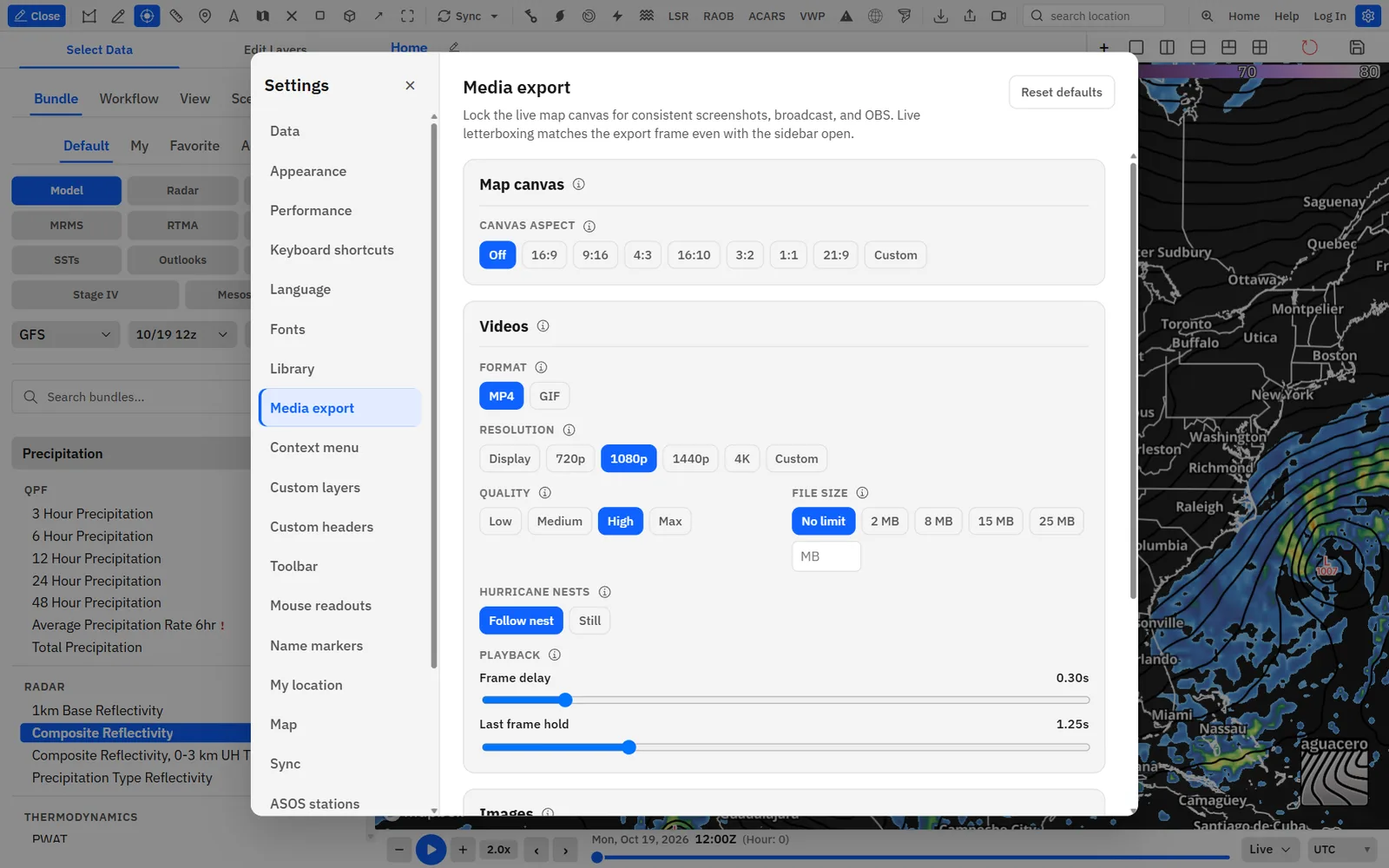This screenshot has width=1389, height=868.
Task: Click the Reset defaults button
Action: pos(1062,92)
